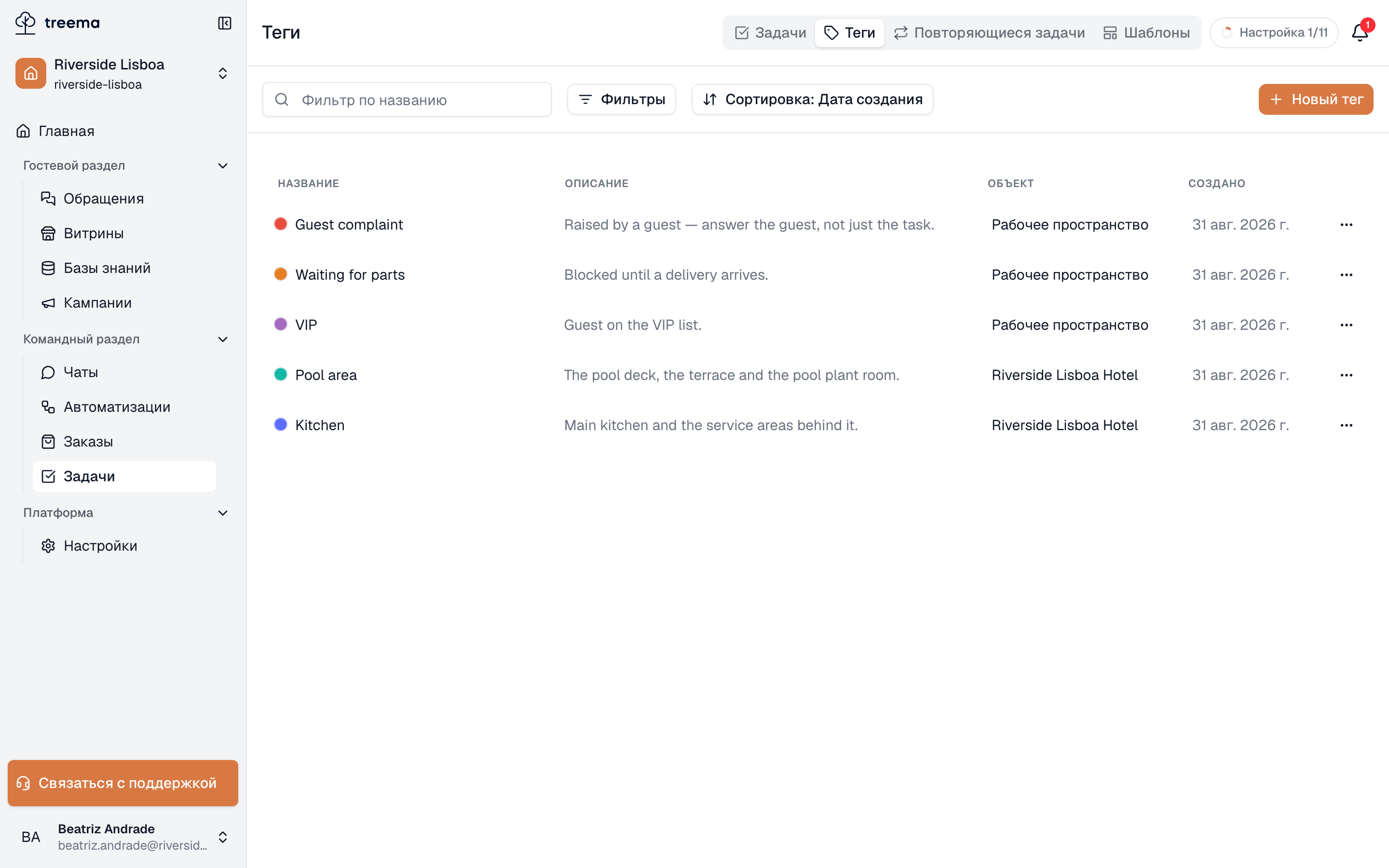Switch to Повторяющиеся задачи tab
1389x868 pixels.
pyautogui.click(x=989, y=33)
